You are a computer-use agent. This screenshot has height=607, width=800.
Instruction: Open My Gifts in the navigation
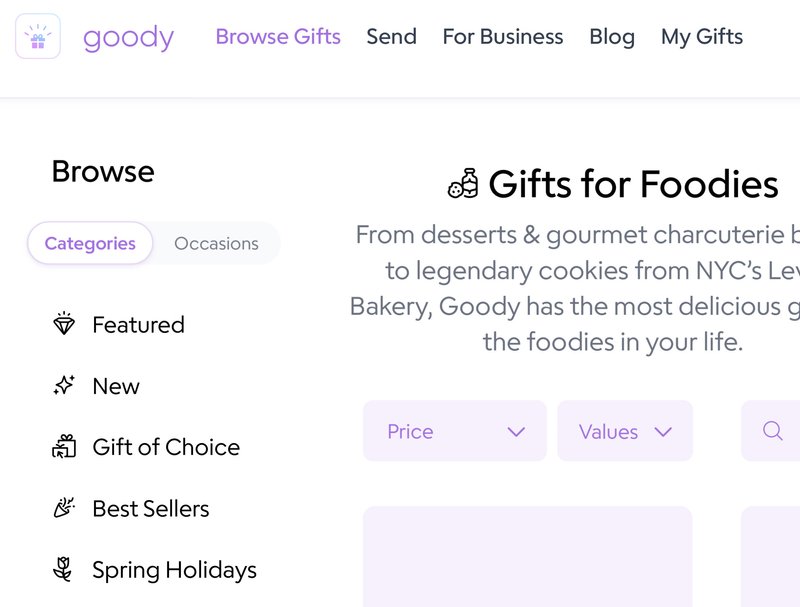pos(702,37)
